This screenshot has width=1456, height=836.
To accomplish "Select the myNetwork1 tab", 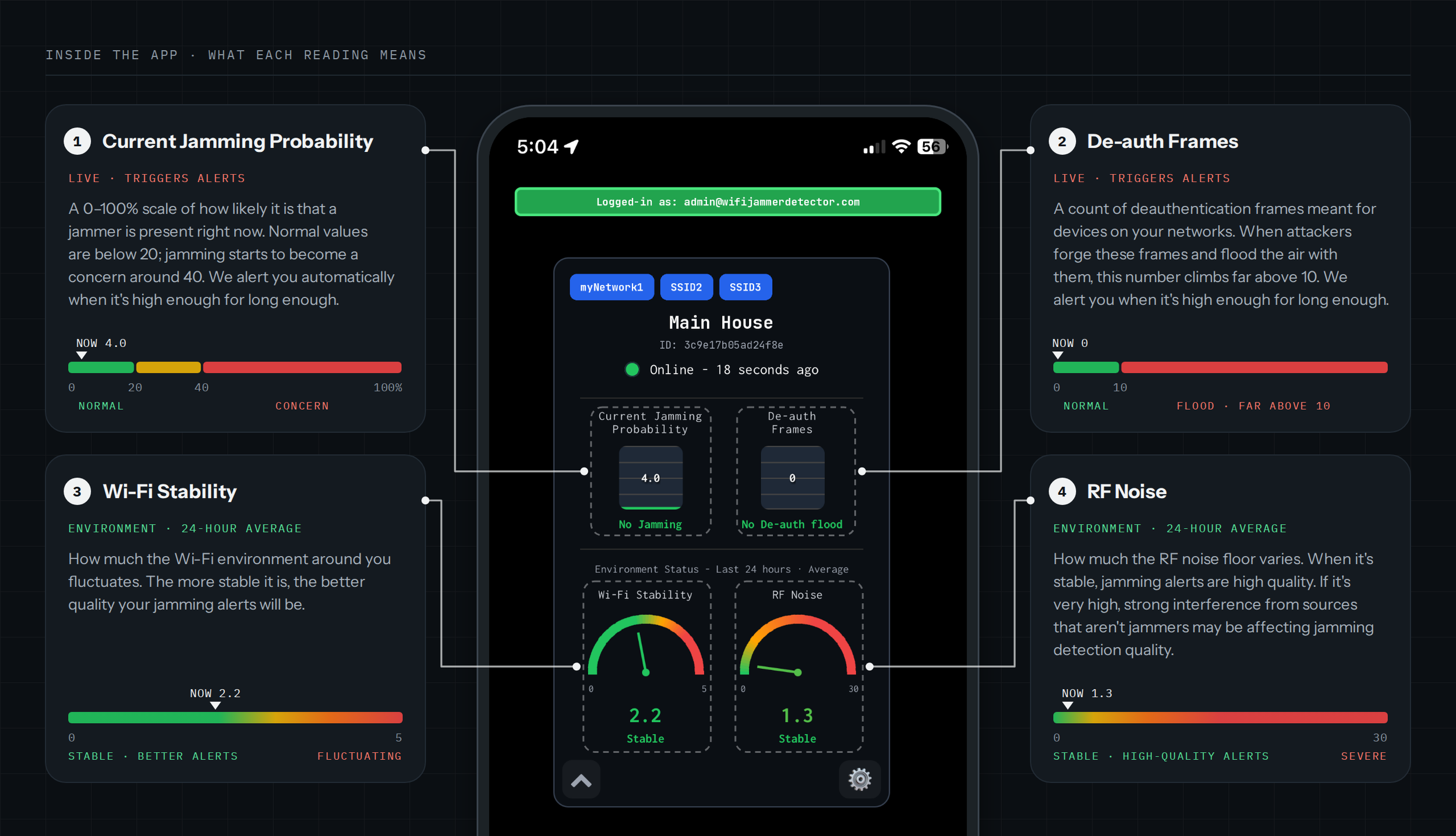I will 612,287.
